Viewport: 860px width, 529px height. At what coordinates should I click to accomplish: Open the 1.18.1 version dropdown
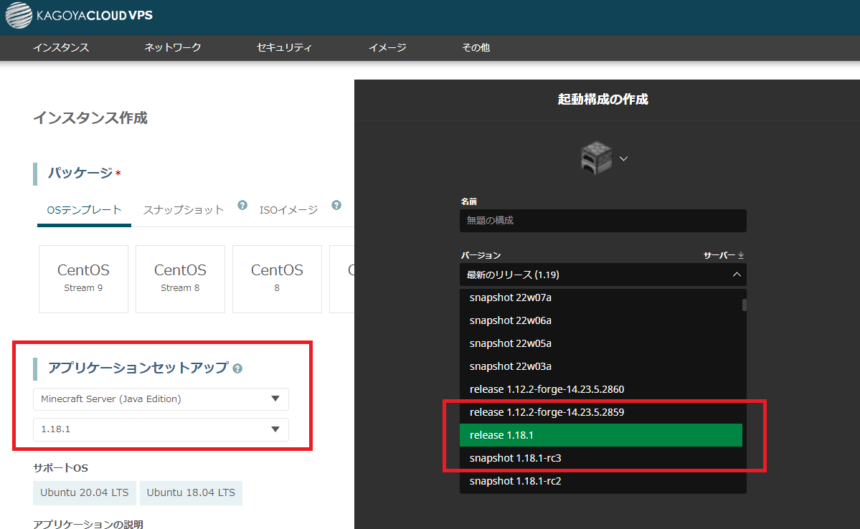[x=161, y=429]
